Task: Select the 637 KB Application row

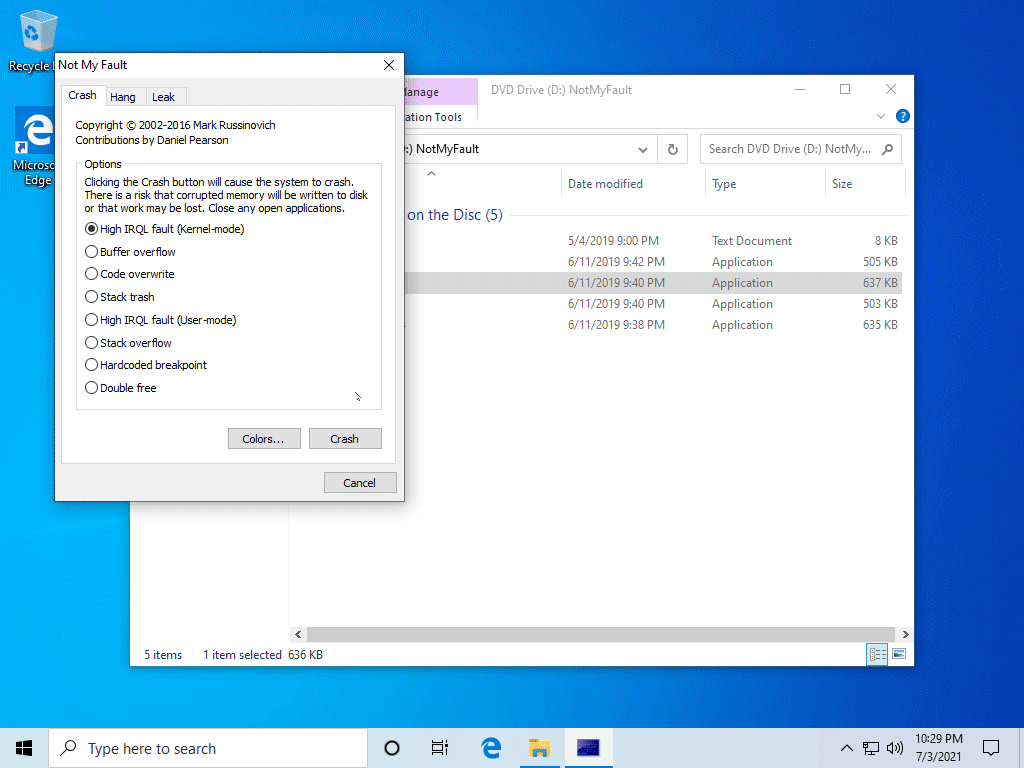Action: [655, 283]
